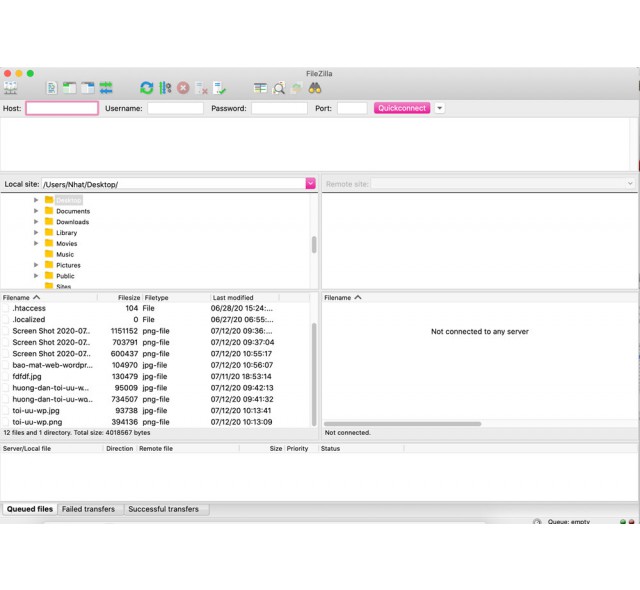Click remote pane horizontal scrollbar
This screenshot has height=590, width=640.
[402, 424]
